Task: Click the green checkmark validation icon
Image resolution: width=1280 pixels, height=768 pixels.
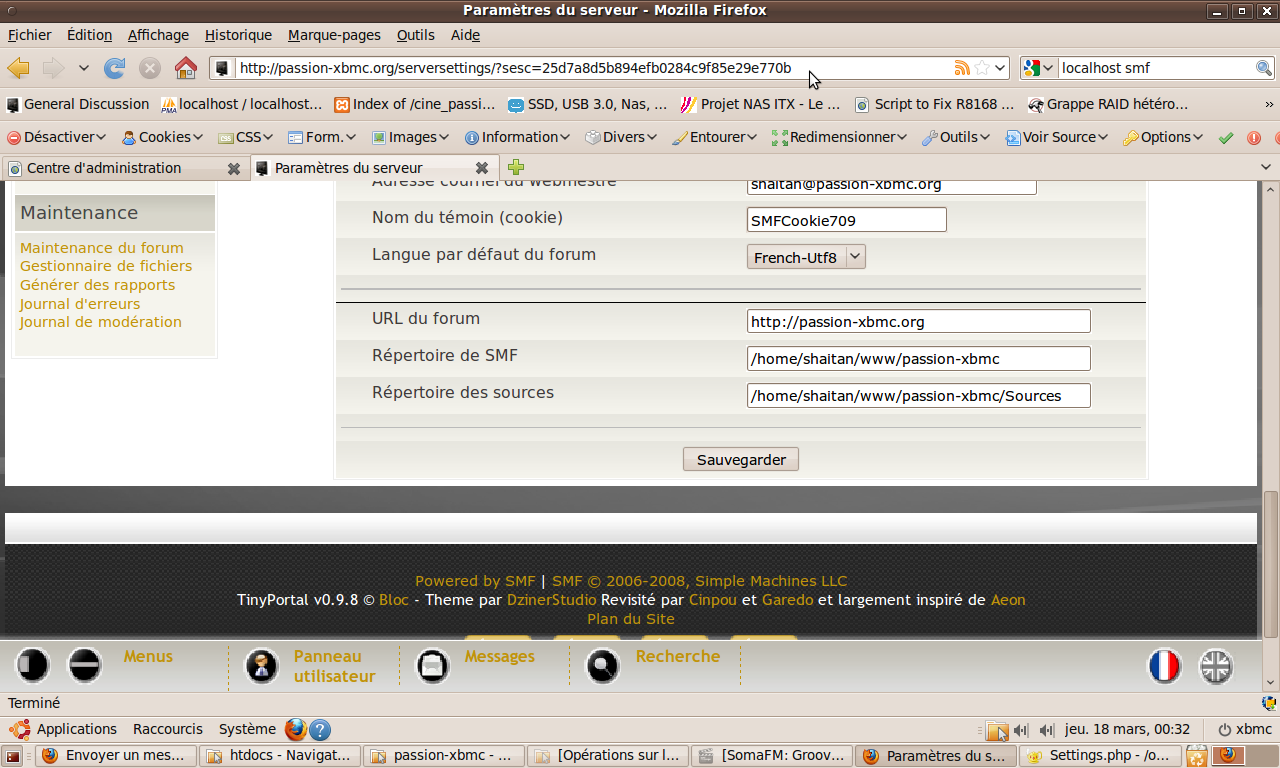Action: click(1226, 138)
